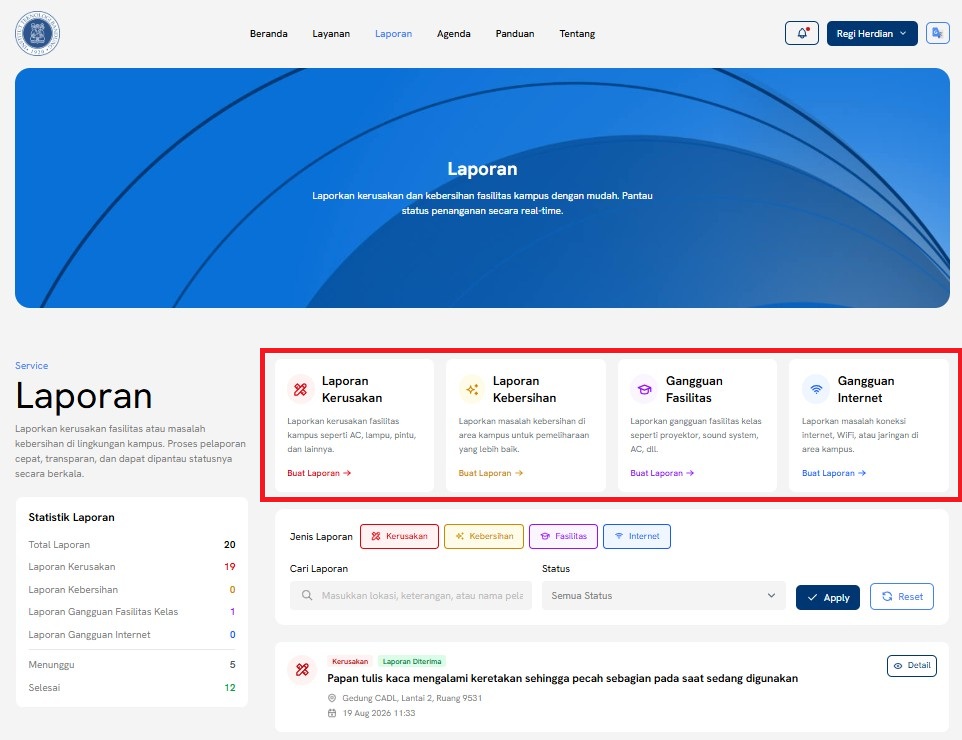Image resolution: width=962 pixels, height=740 pixels.
Task: Click the Laporan Kerusakan card title
Action: coord(352,389)
